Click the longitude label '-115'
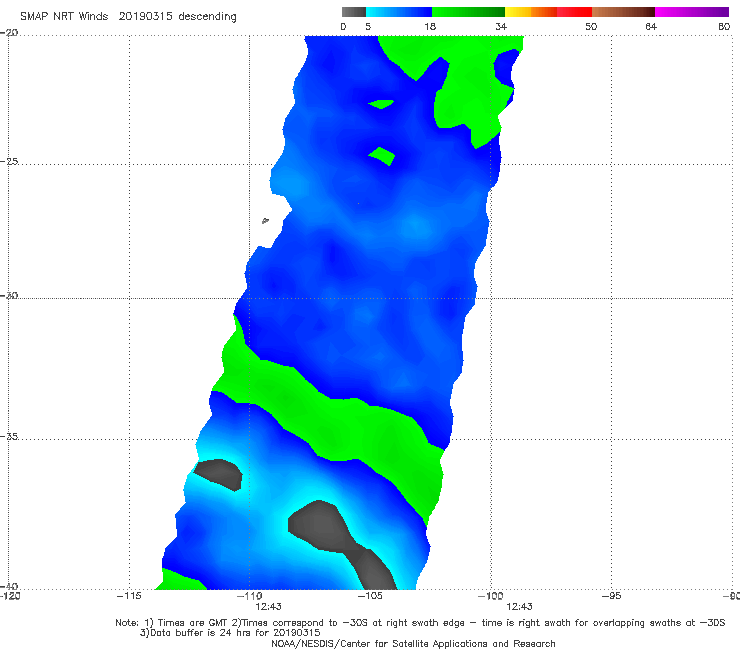Viewport: 740px width, 650px height. coord(129,596)
